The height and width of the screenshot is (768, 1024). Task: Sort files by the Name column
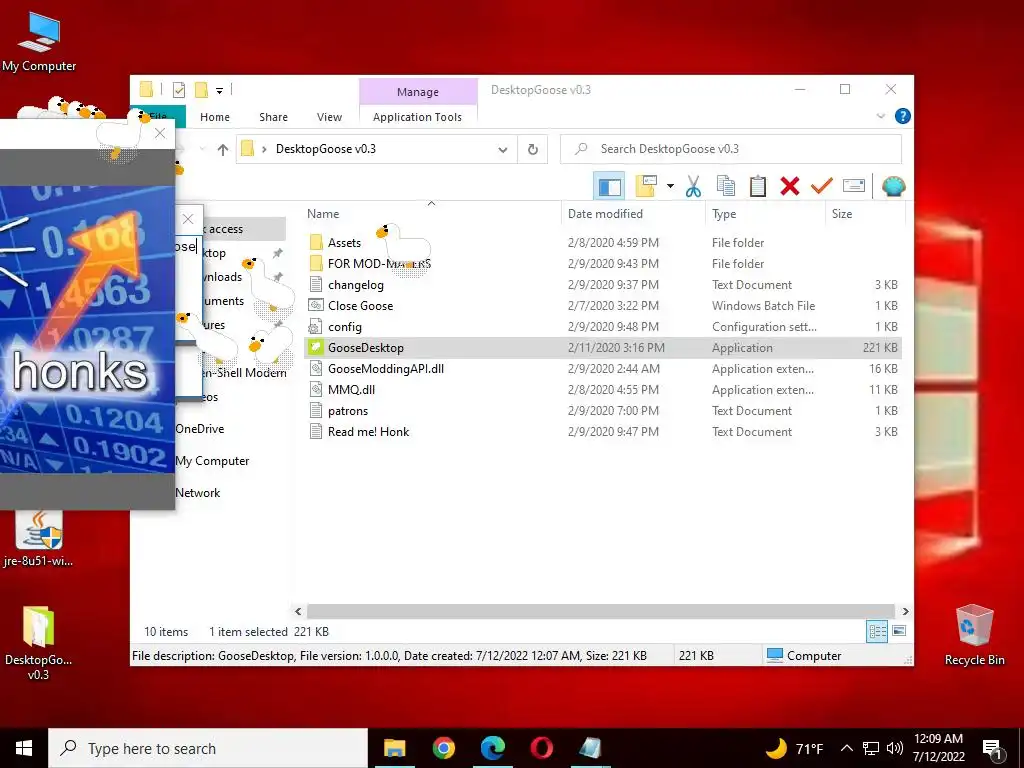click(x=323, y=214)
